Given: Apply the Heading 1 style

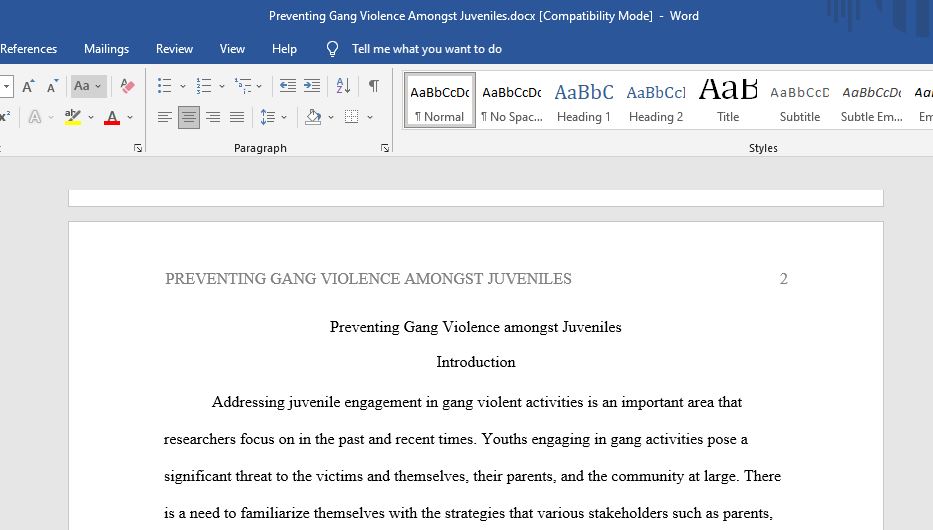Looking at the screenshot, I should coord(584,101).
